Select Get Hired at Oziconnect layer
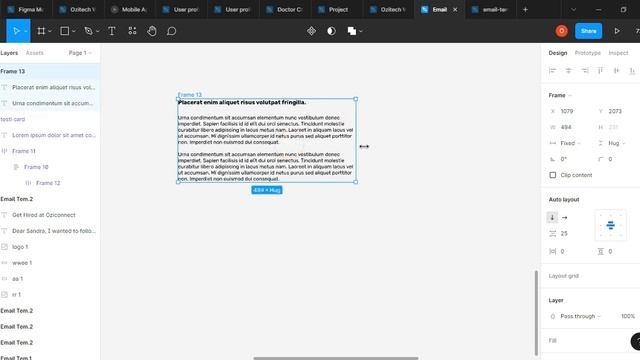The image size is (640, 360). click(50, 215)
